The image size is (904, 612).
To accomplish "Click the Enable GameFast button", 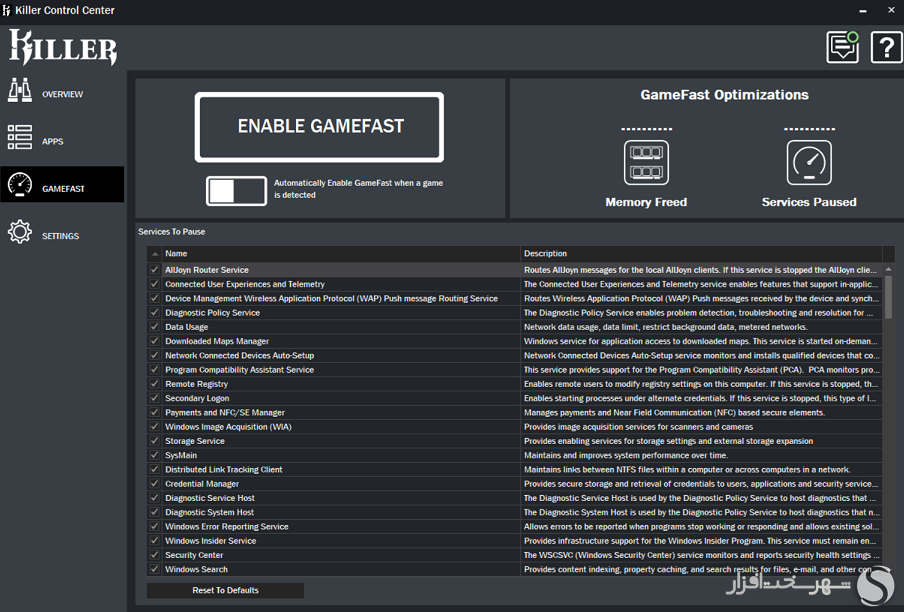I will pyautogui.click(x=319, y=127).
